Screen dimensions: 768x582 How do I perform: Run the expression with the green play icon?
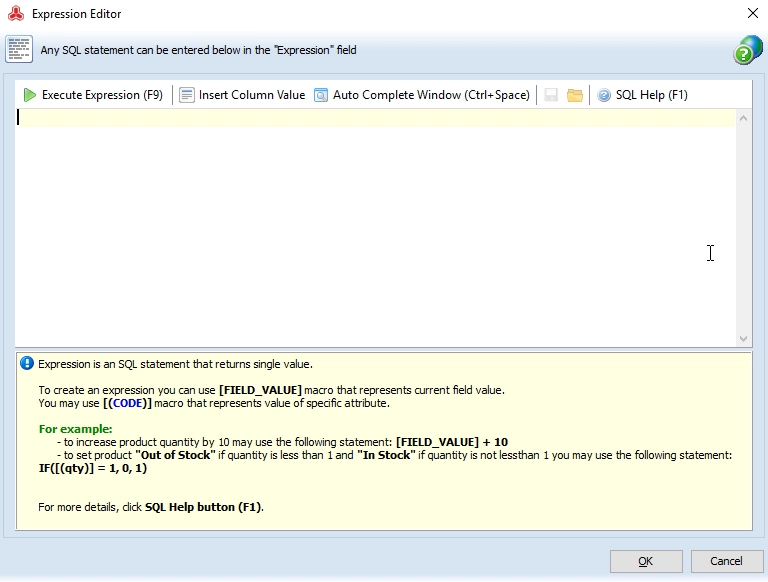[x=93, y=95]
